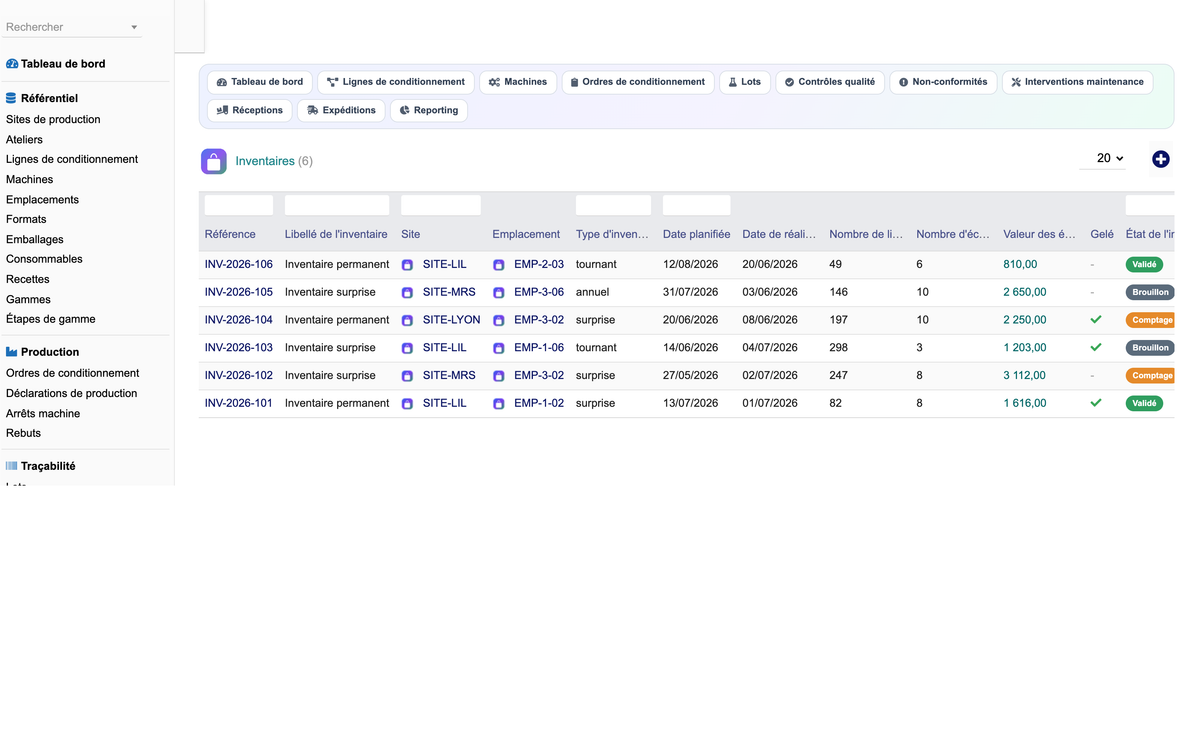Open the Lots shortcut button
The width and height of the screenshot is (1200, 743).
[745, 82]
